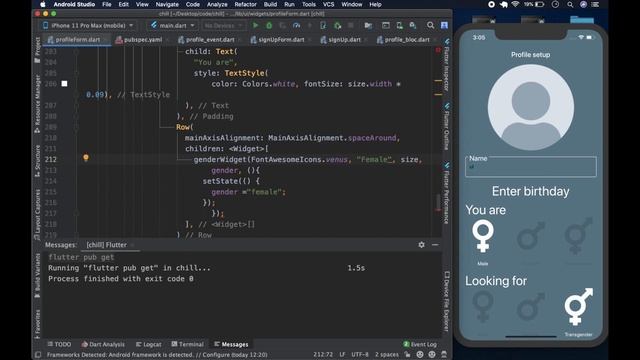Click the 212:72 cursor position indicator
This screenshot has height=360, width=640.
click(323, 355)
